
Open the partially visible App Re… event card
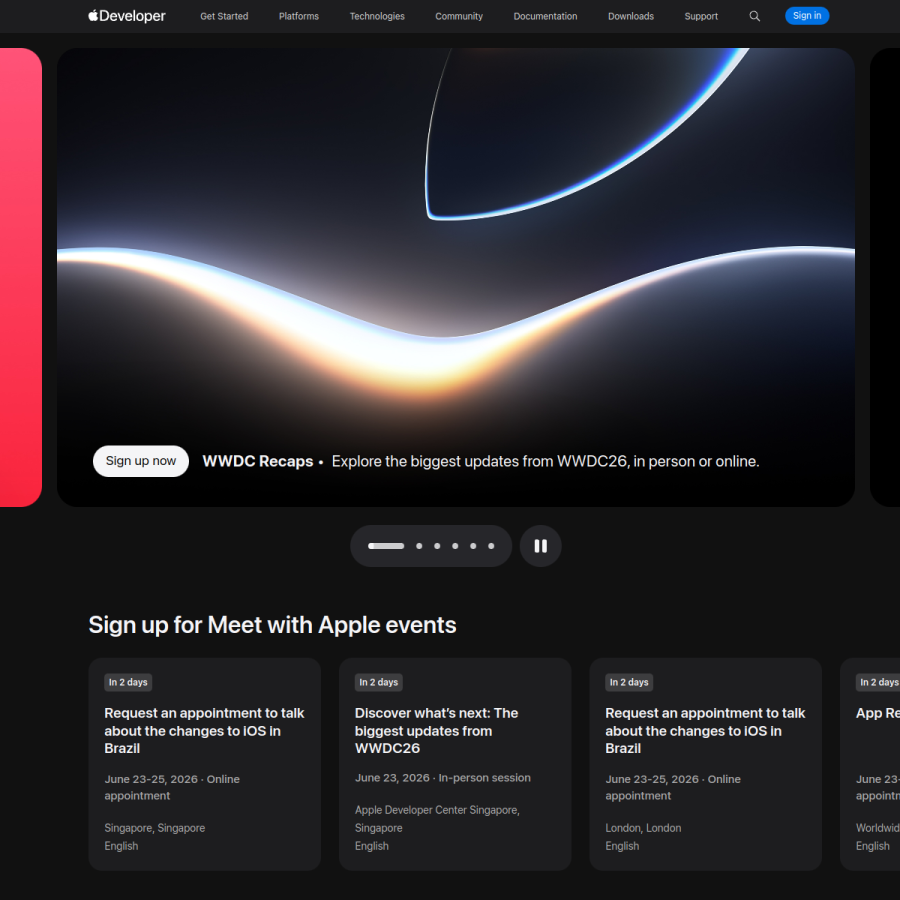click(x=870, y=764)
